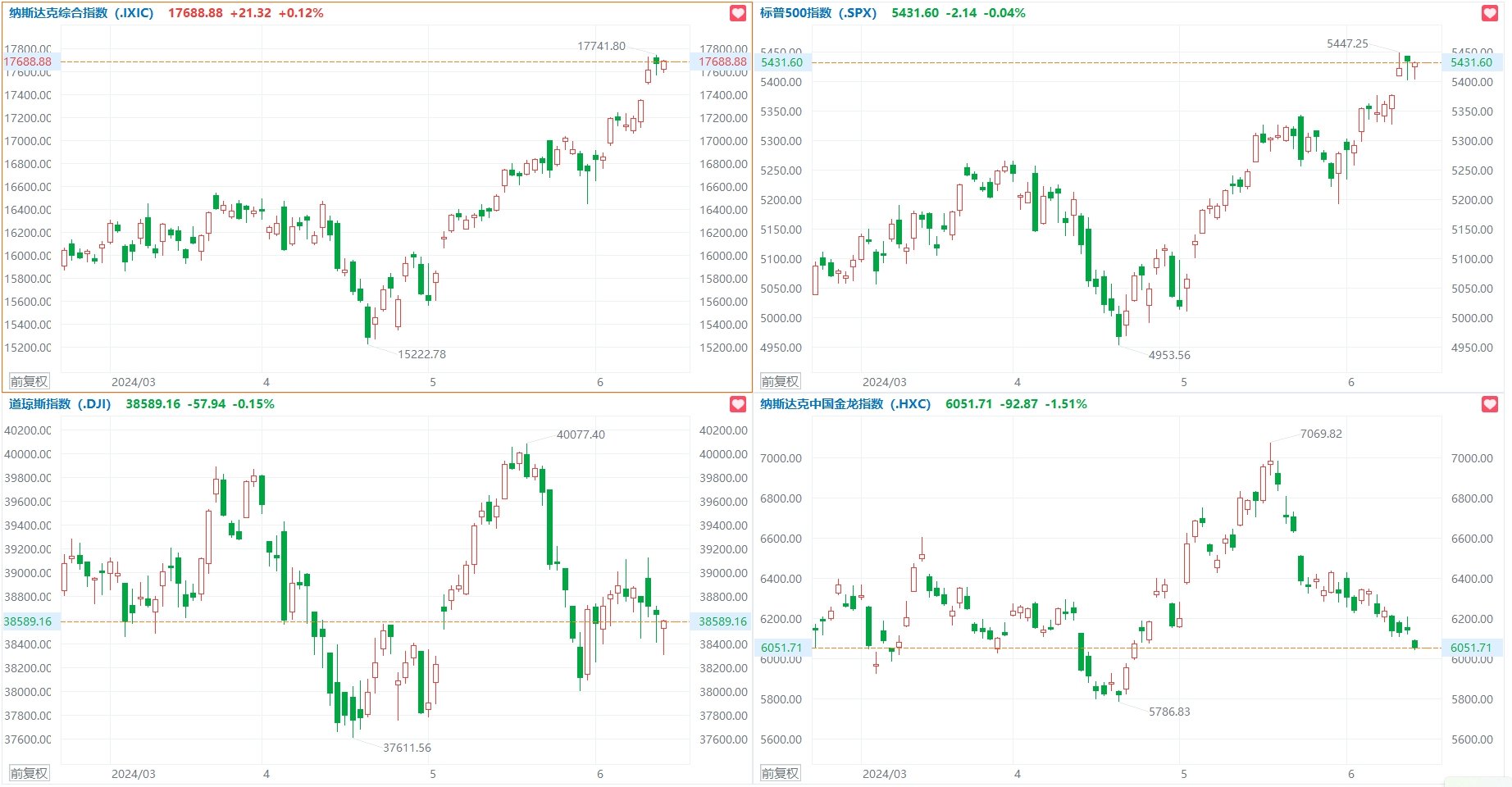Click the heart icon on the Golden Dragon (.HXC) chart
Image resolution: width=1512 pixels, height=787 pixels.
click(x=1490, y=404)
